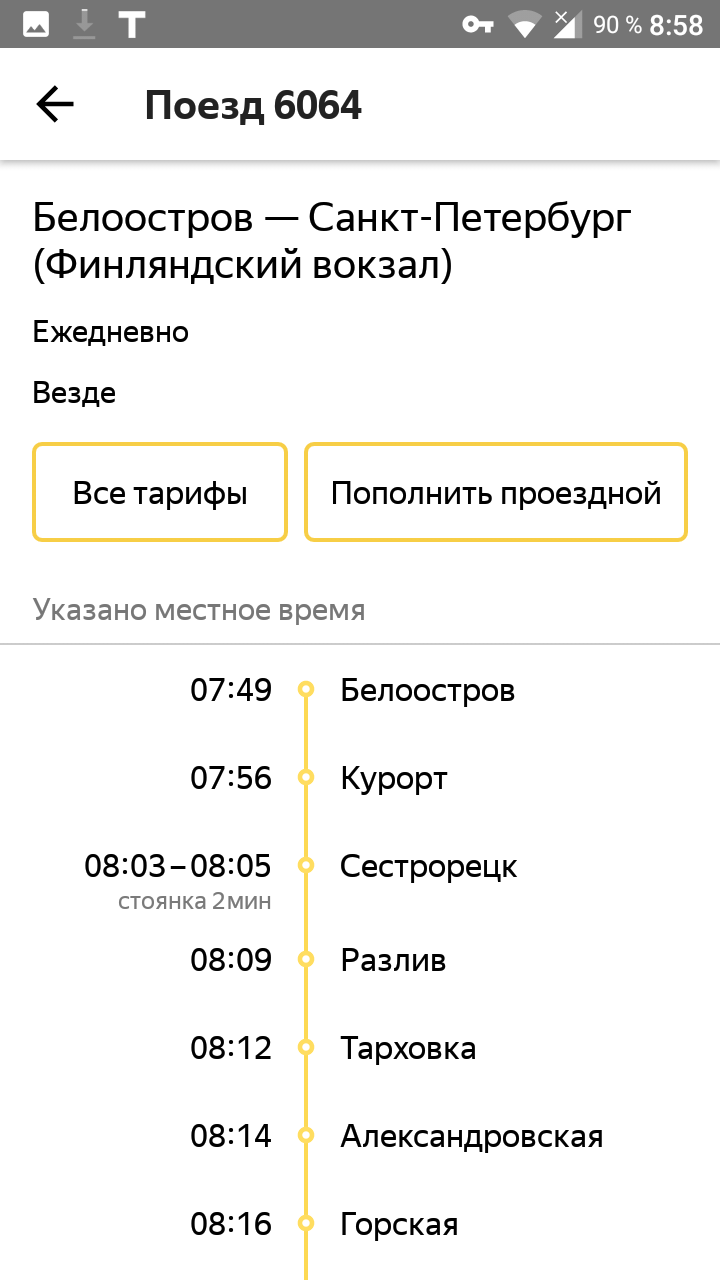This screenshot has width=720, height=1280.
Task: Open the picture notification icon in status bar
Action: 37,25
